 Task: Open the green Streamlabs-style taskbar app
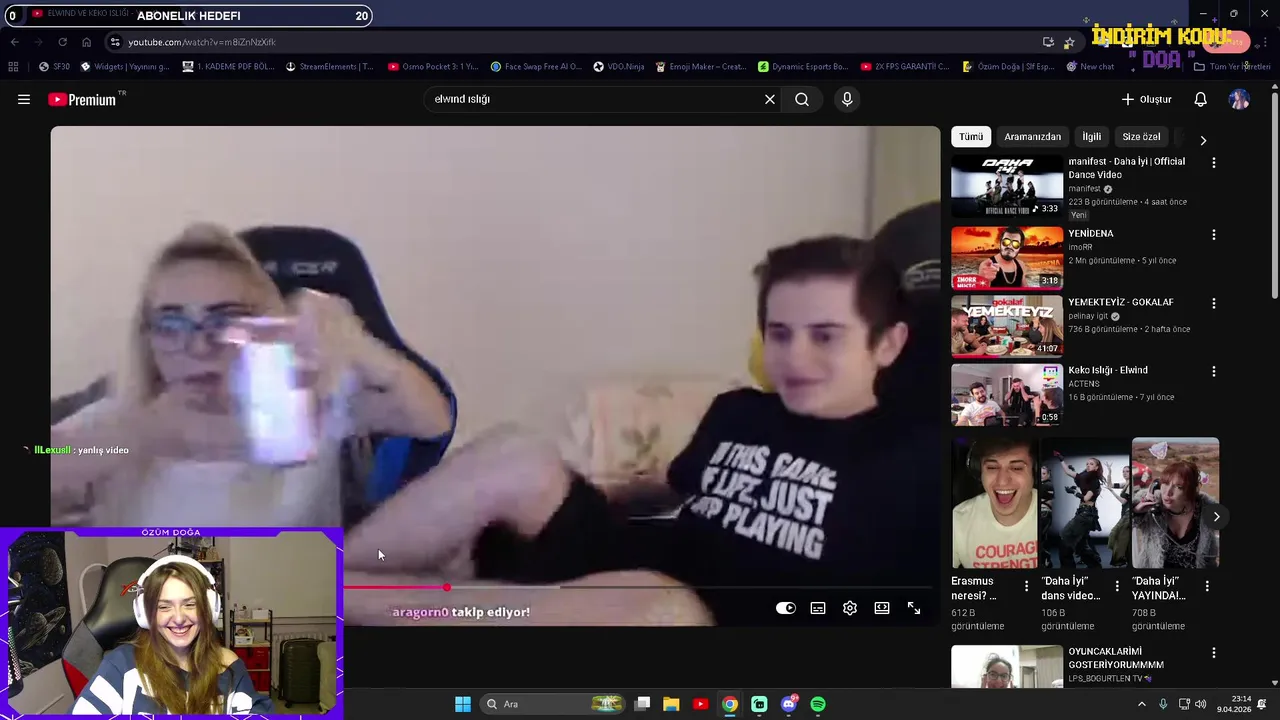[759, 704]
